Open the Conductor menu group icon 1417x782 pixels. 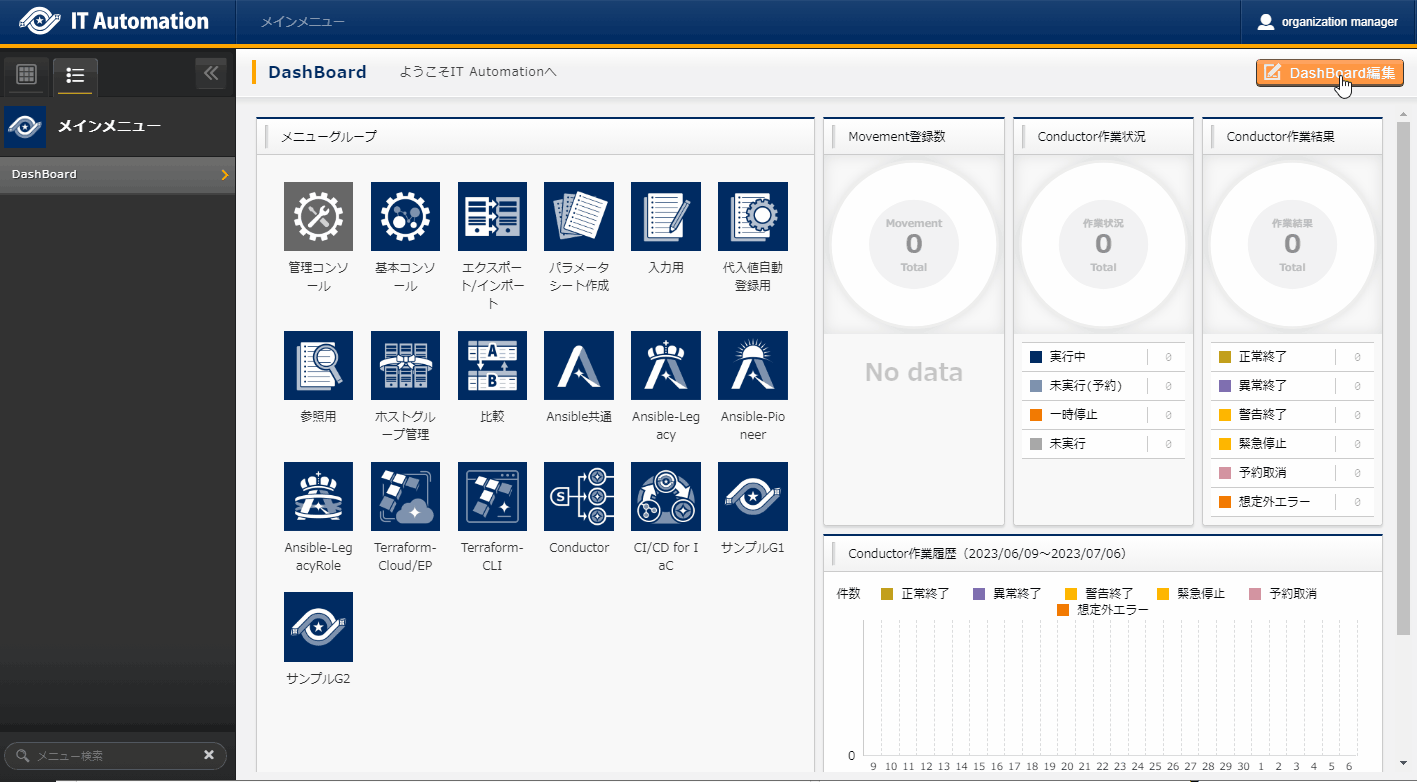579,496
